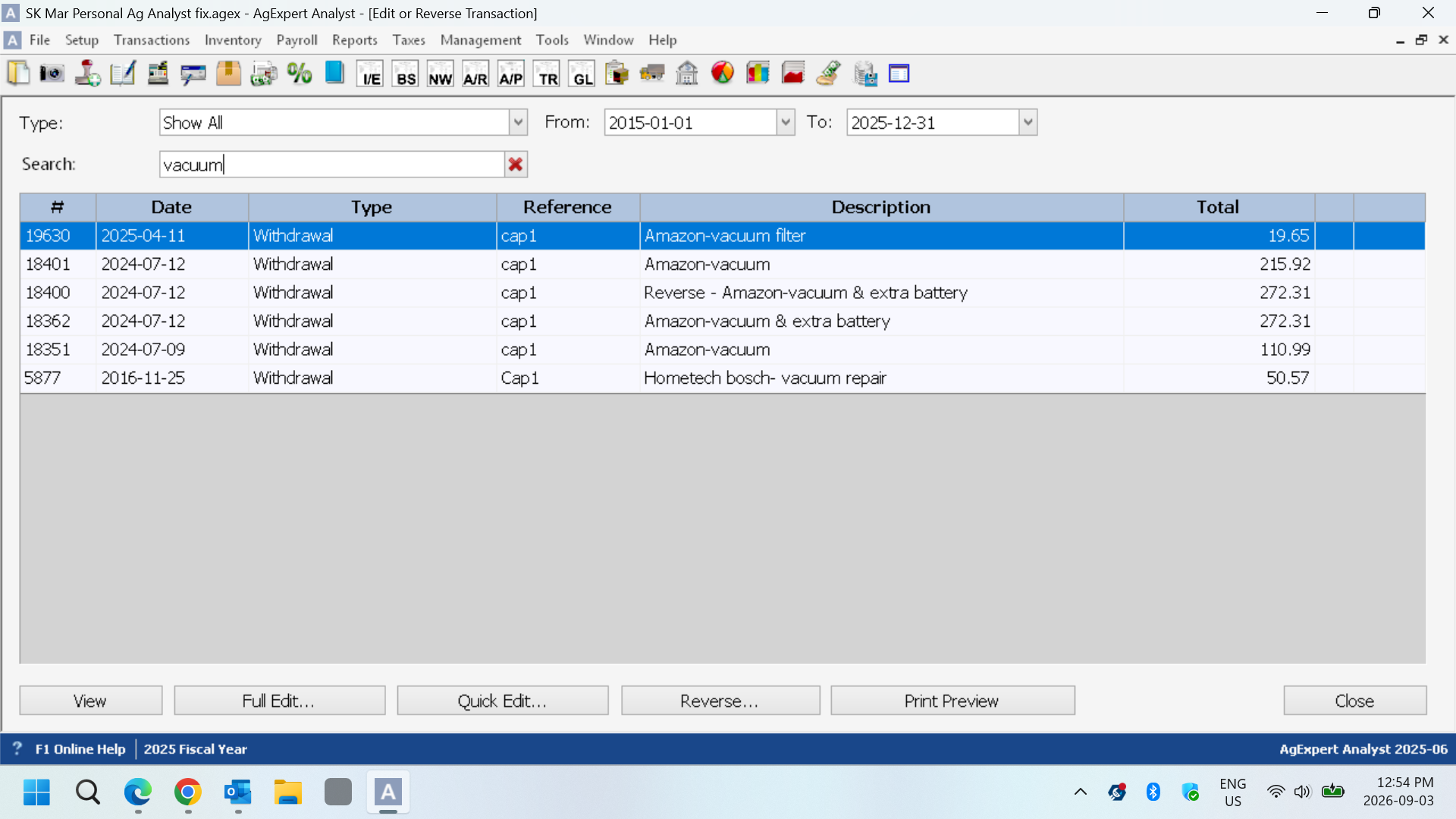Click the Reverse button
The image size is (1456, 819).
point(720,701)
